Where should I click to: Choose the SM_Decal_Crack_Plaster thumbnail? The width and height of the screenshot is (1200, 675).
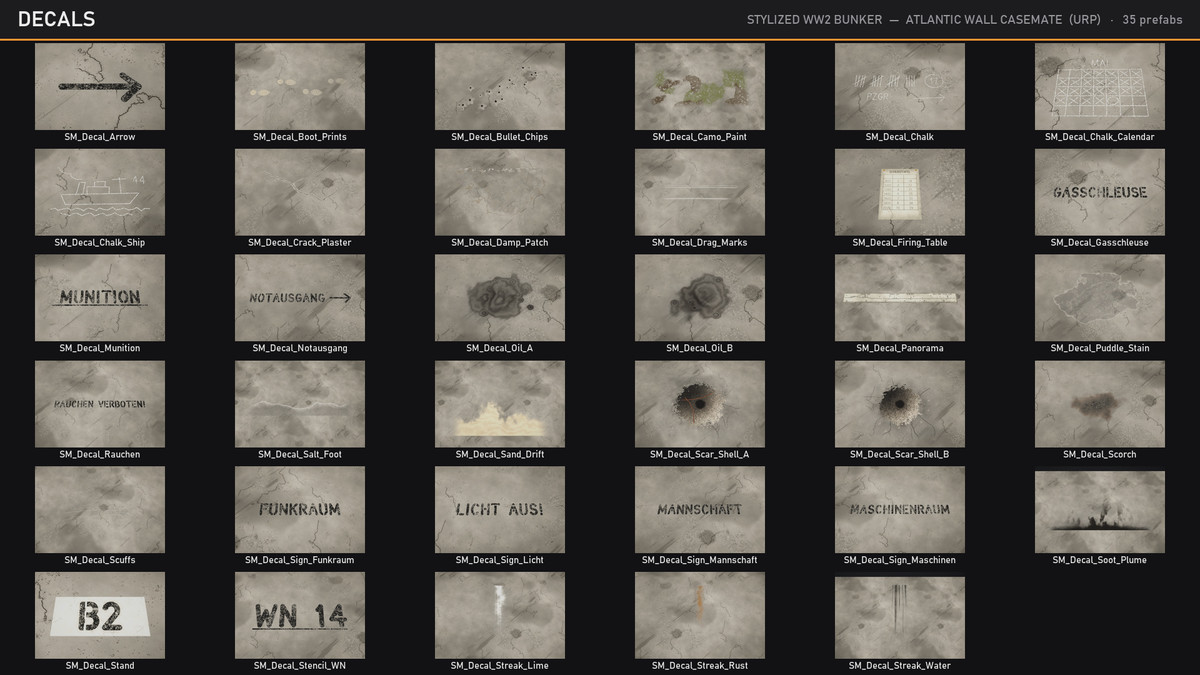pos(300,192)
